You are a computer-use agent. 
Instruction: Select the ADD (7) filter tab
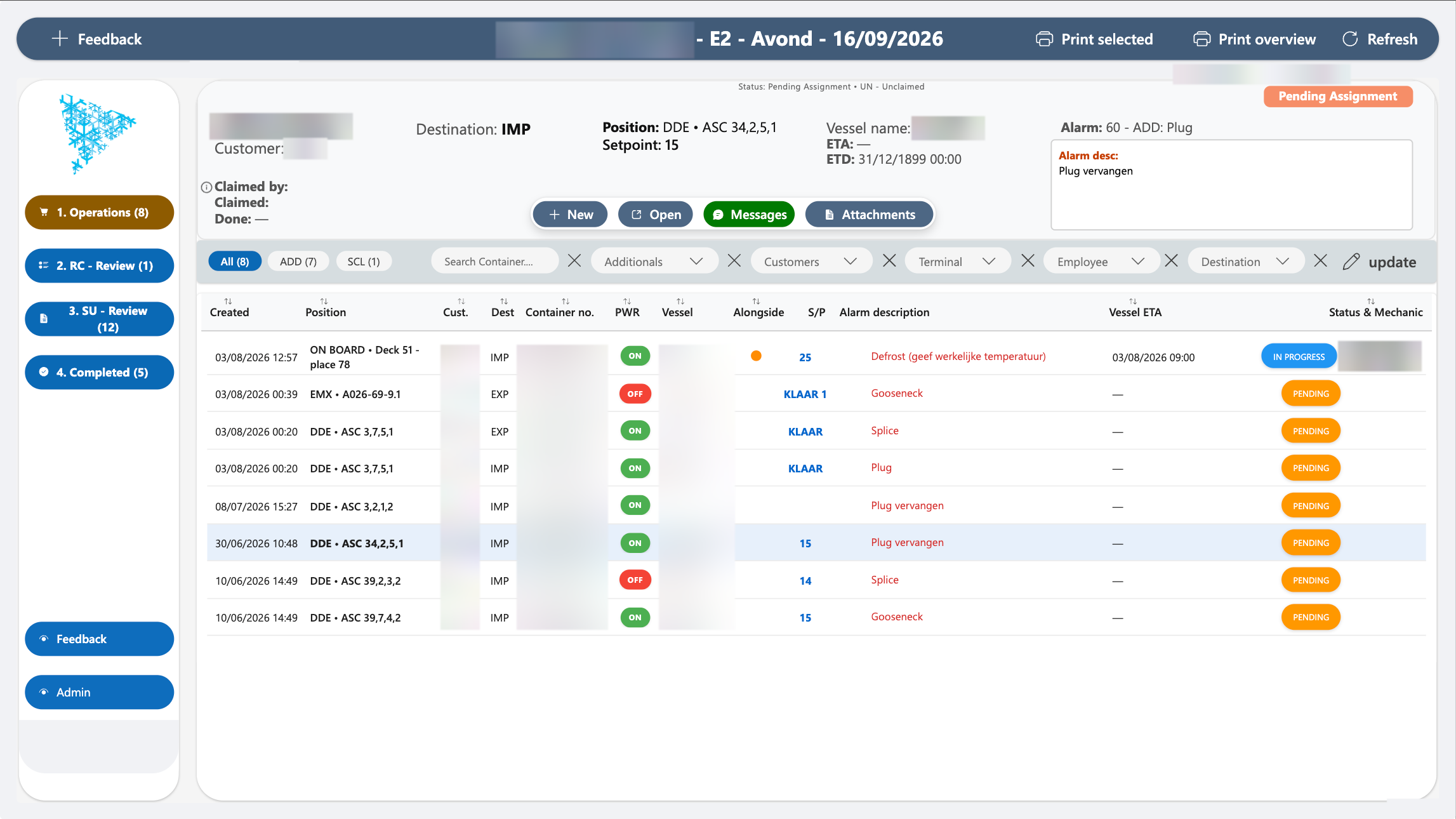tap(298, 262)
